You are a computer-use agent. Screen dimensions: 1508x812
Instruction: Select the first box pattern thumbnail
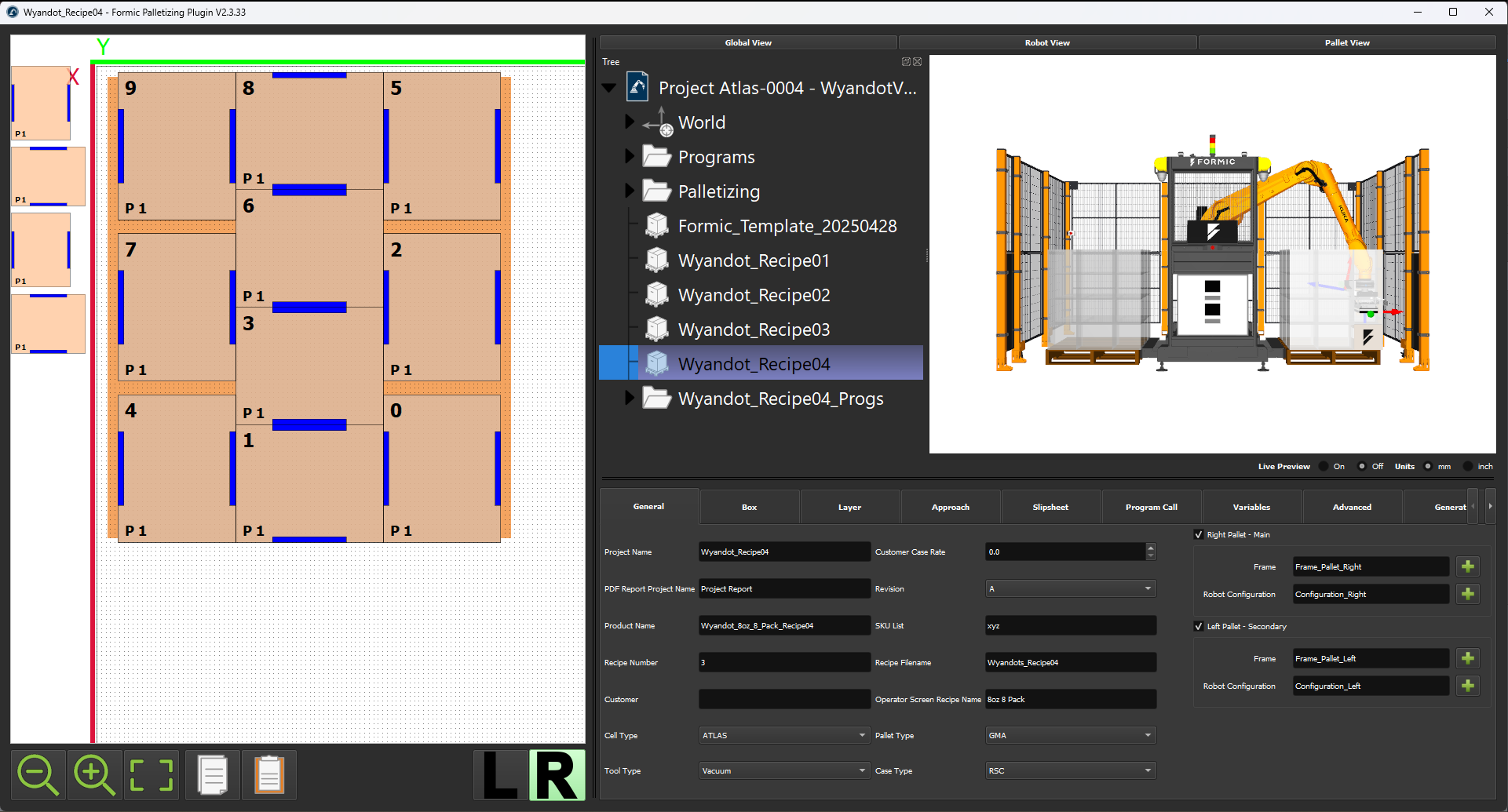[x=41, y=103]
